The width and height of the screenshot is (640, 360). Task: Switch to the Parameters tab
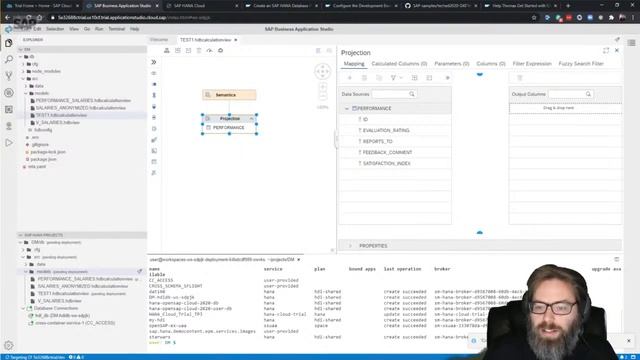[x=451, y=64]
